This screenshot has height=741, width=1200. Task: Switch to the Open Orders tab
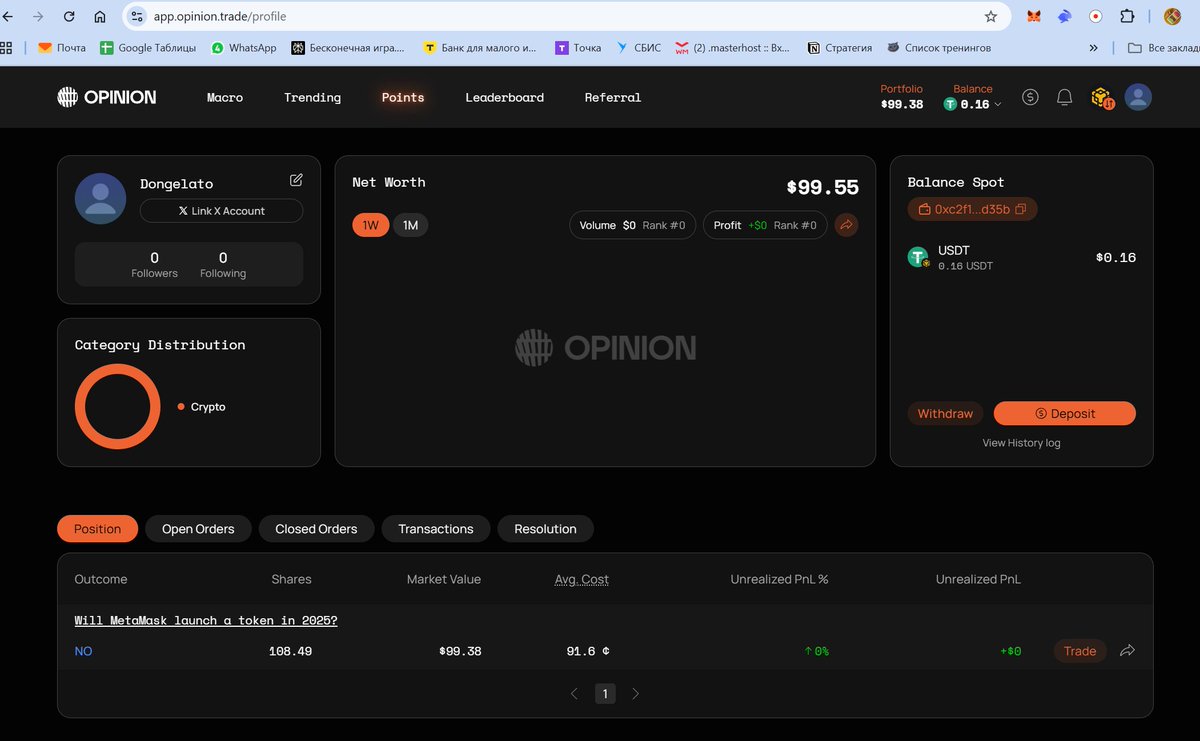(198, 528)
